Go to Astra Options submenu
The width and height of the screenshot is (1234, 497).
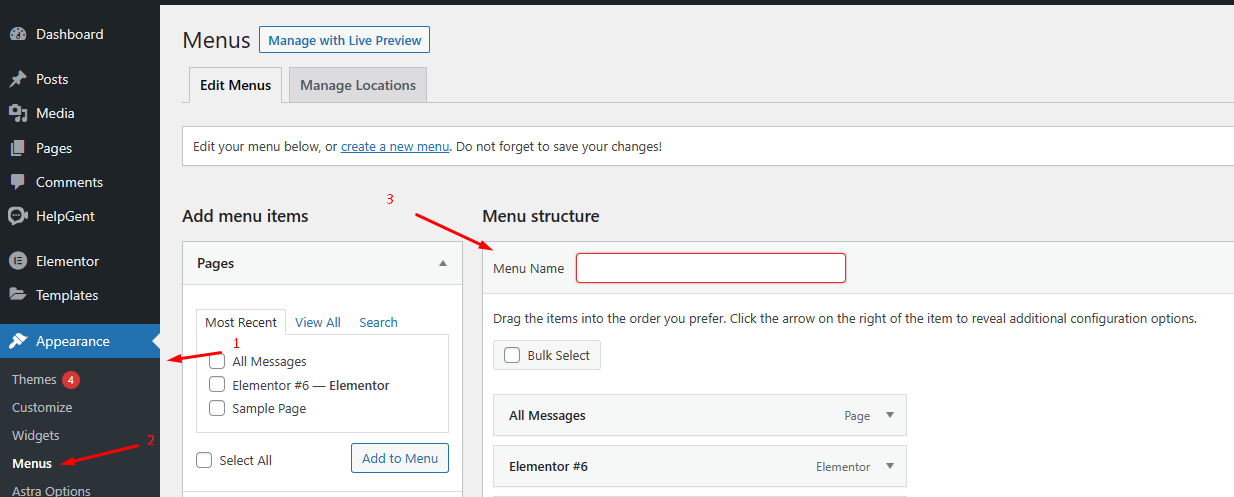[51, 491]
